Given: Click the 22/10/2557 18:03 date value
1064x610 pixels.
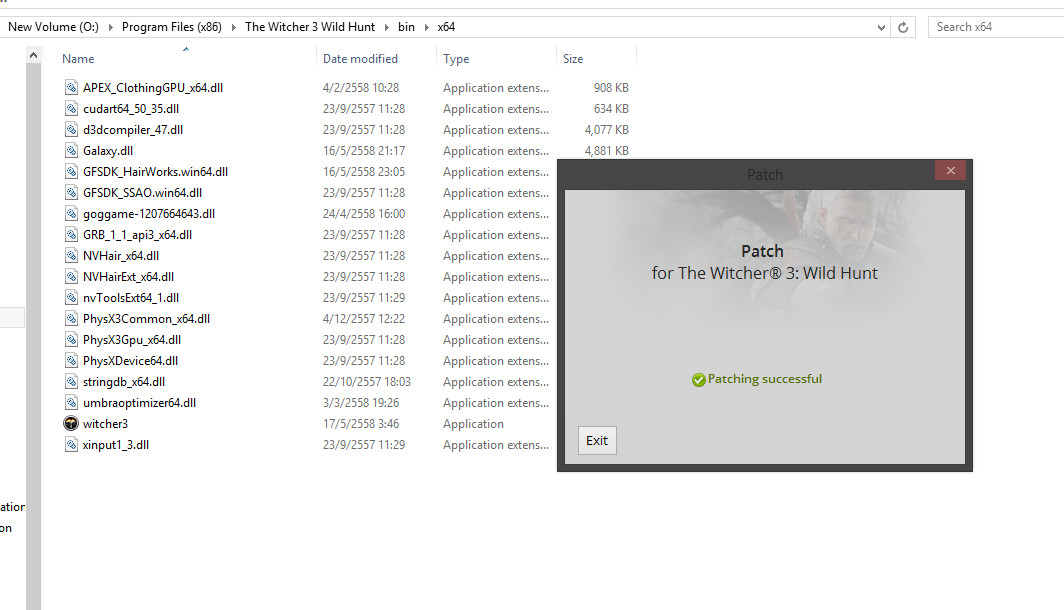Looking at the screenshot, I should pyautogui.click(x=367, y=382).
